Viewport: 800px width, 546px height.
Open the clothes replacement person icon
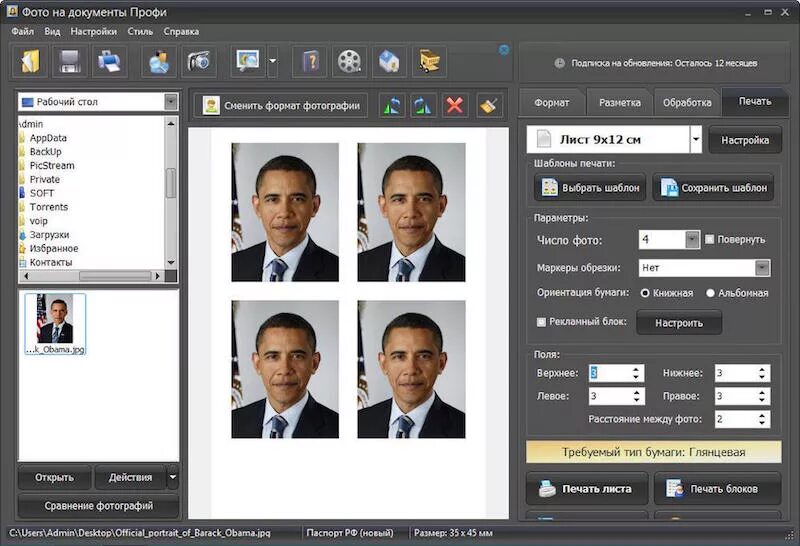coord(159,61)
